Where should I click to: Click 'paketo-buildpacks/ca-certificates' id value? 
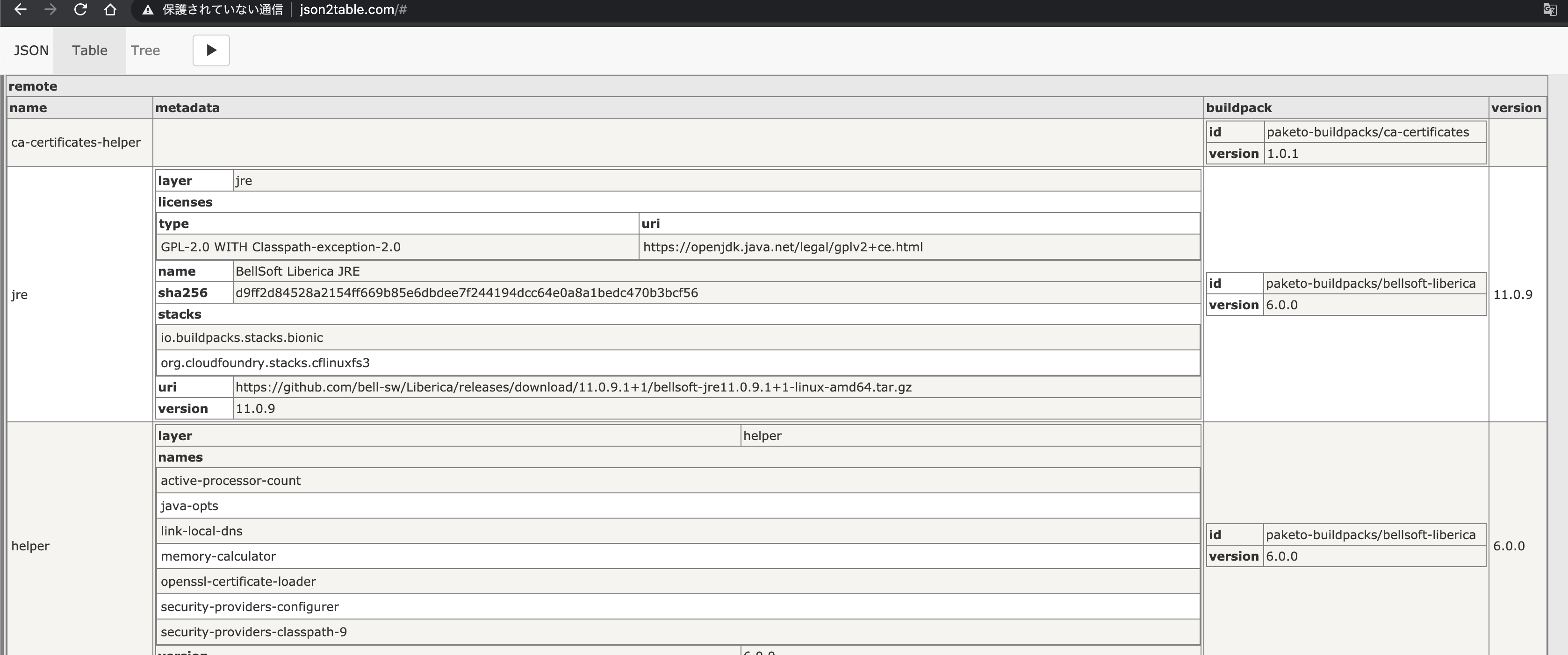point(1374,132)
